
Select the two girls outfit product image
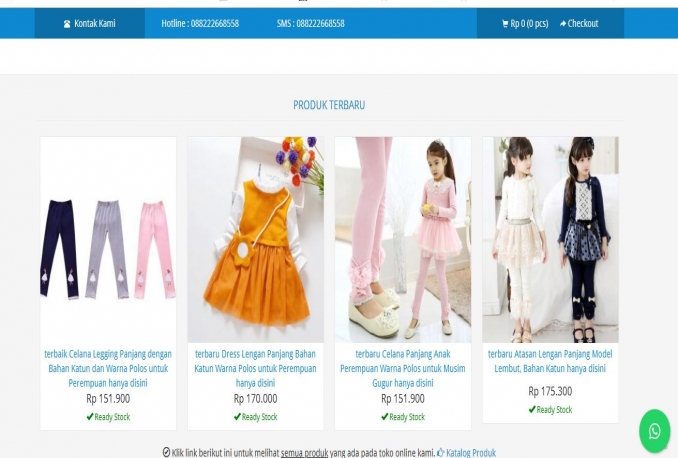tap(550, 240)
